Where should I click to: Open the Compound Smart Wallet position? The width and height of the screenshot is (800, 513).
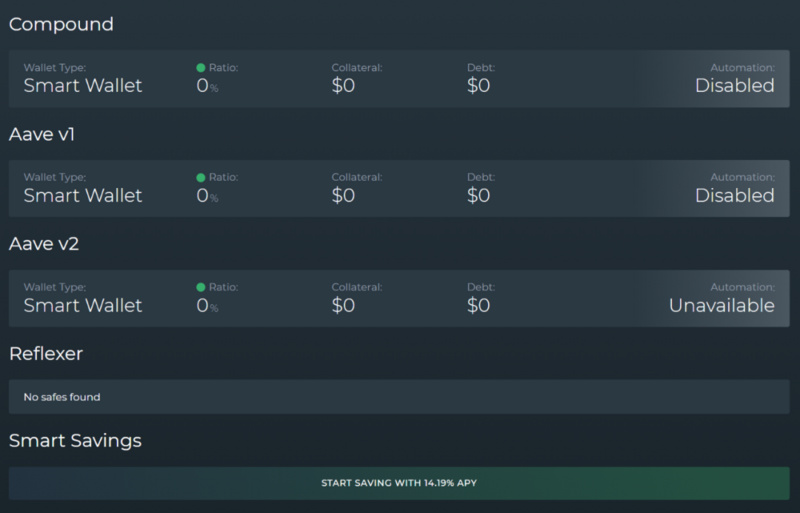[x=83, y=86]
